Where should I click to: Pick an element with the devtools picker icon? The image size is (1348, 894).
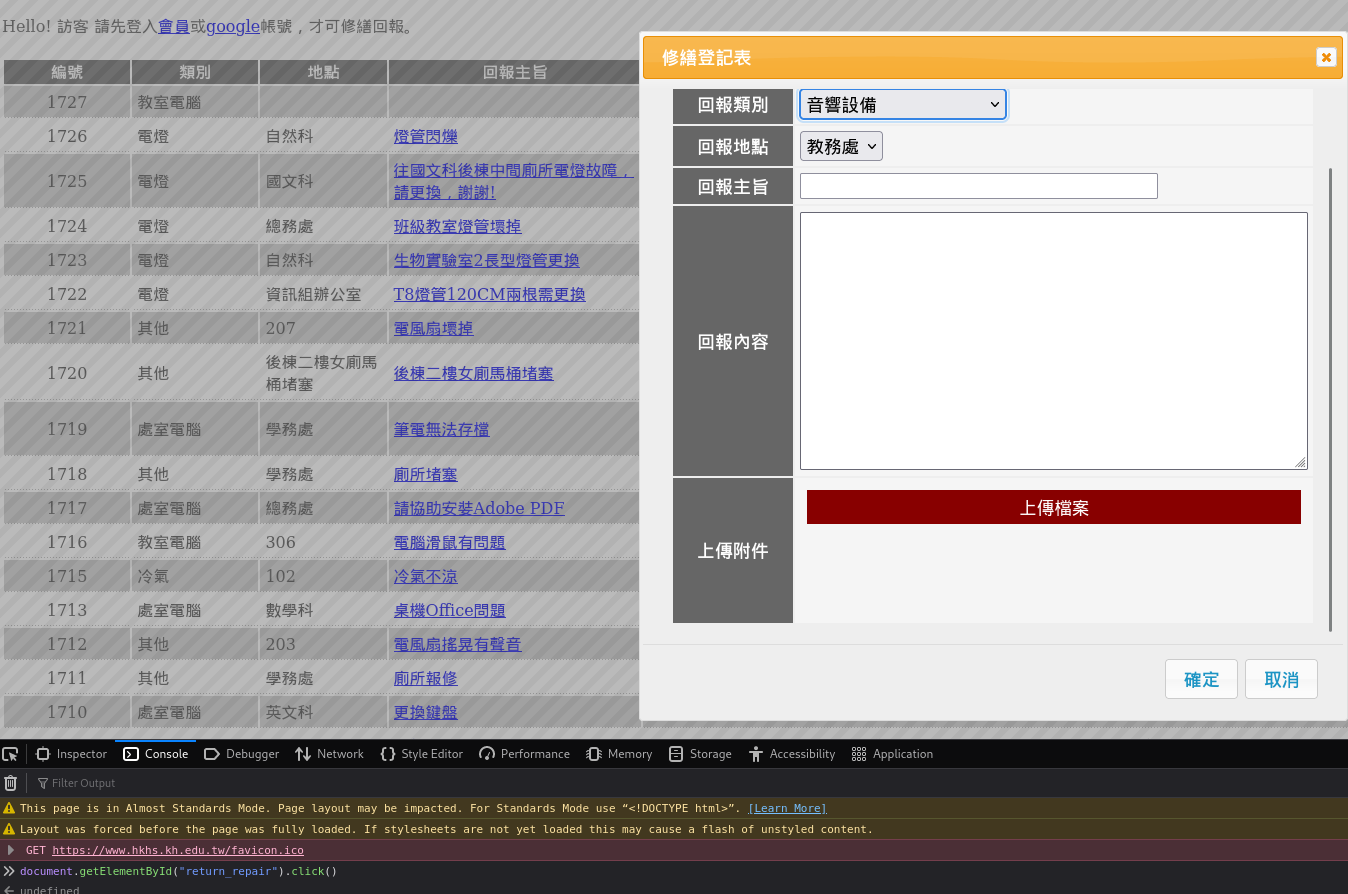tap(10, 754)
